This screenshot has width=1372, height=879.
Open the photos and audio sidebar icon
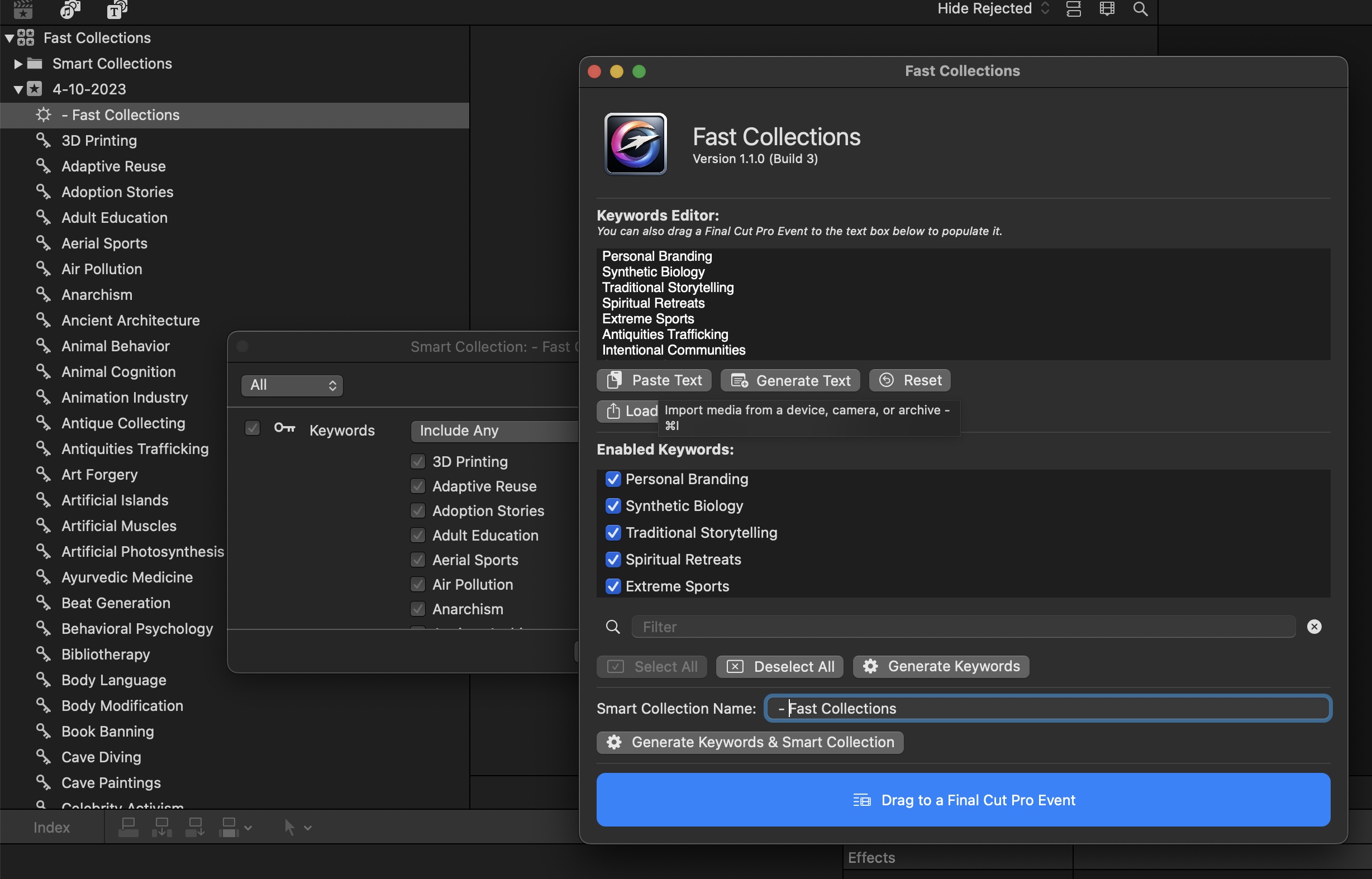pos(70,8)
